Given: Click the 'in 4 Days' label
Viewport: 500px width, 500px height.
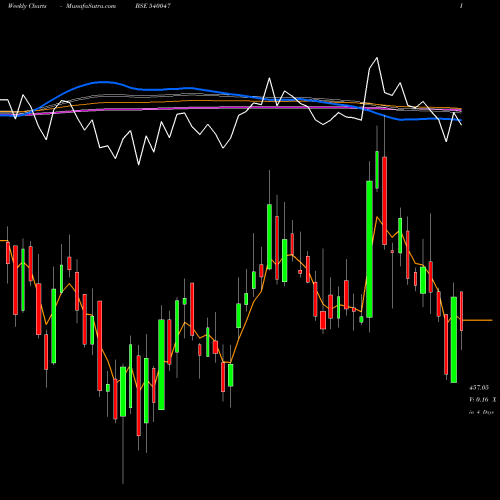Looking at the screenshot, I should click(481, 412).
